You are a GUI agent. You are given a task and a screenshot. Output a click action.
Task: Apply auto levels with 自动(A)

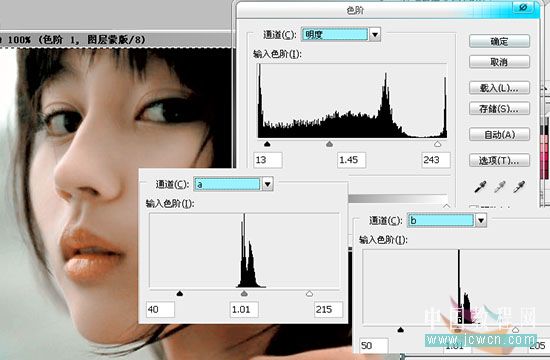tap(499, 134)
